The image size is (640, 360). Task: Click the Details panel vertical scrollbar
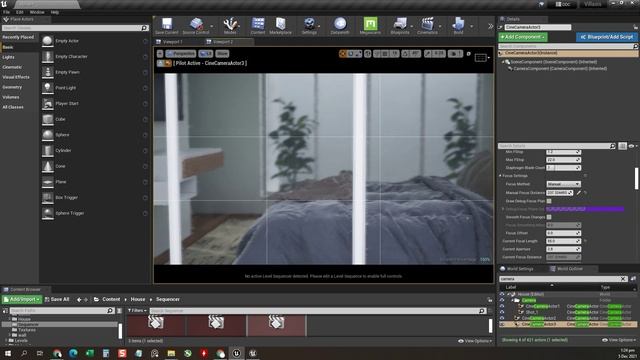tap(636, 178)
